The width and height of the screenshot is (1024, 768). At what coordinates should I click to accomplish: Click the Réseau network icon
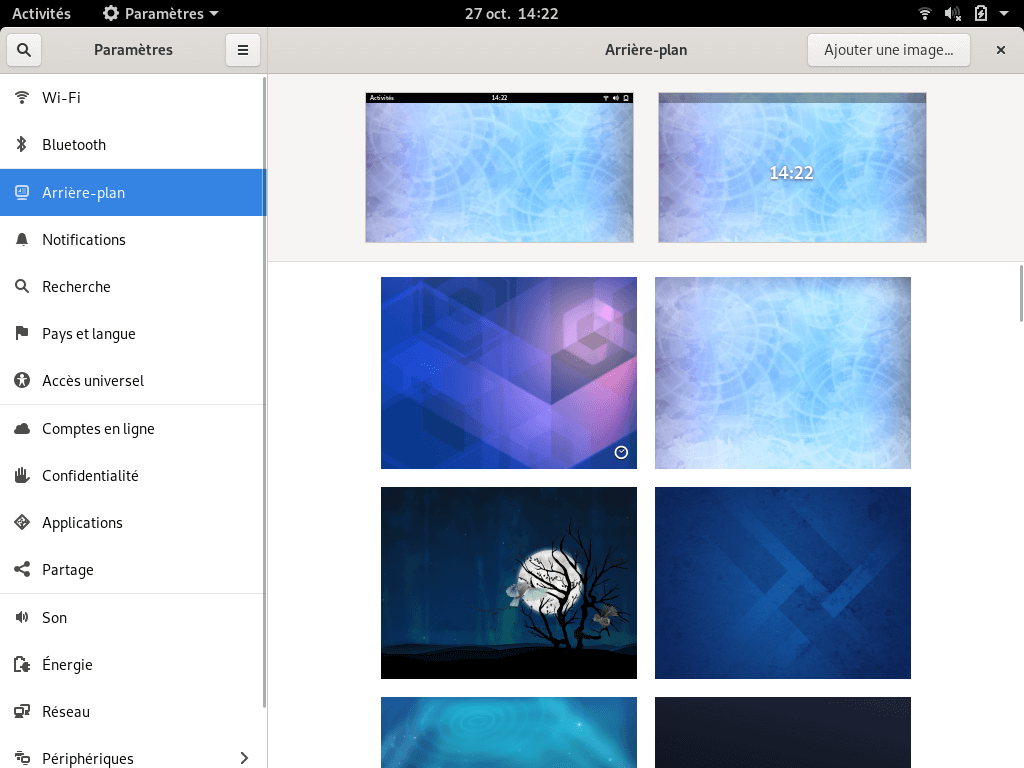(x=22, y=711)
